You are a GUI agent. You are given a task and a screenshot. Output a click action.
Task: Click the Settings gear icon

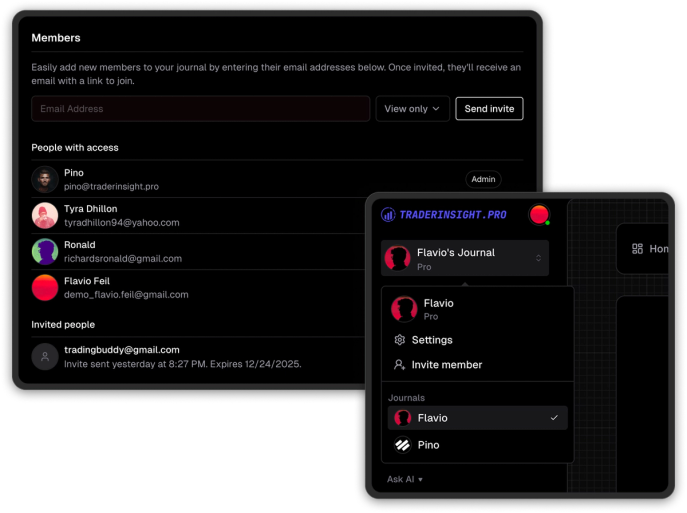pyautogui.click(x=399, y=340)
